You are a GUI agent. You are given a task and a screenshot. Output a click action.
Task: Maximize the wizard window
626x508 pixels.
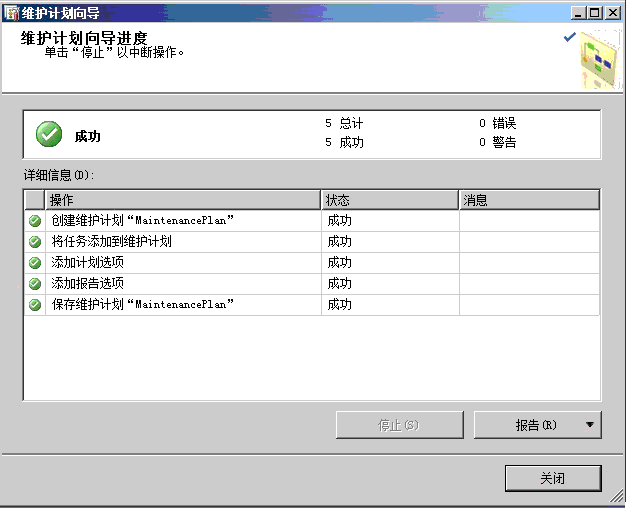point(596,12)
